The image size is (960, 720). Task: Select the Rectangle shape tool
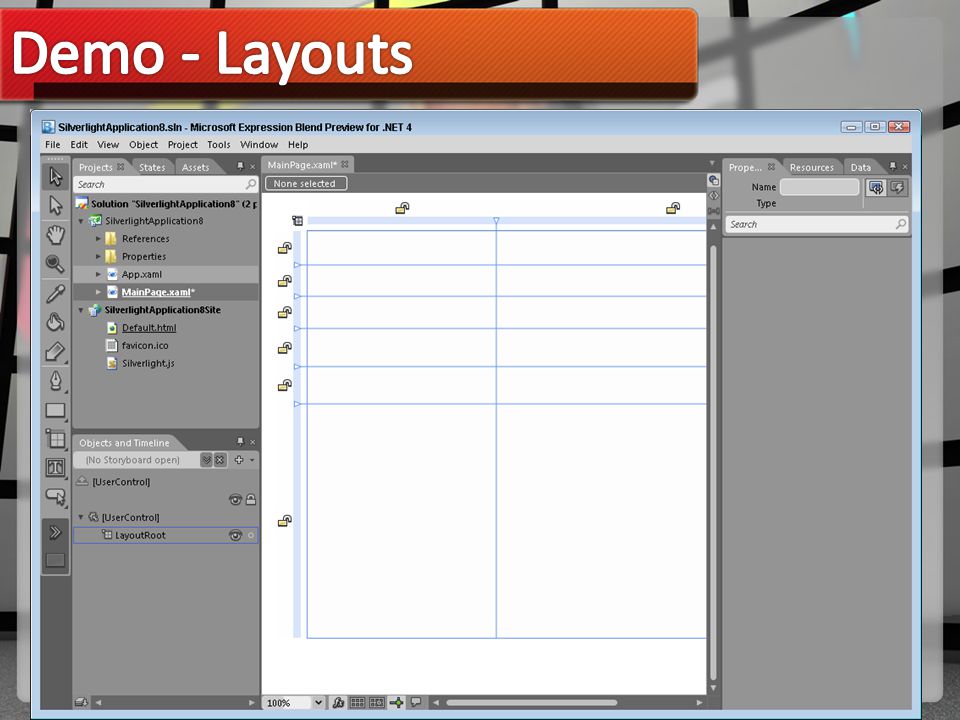(x=56, y=410)
